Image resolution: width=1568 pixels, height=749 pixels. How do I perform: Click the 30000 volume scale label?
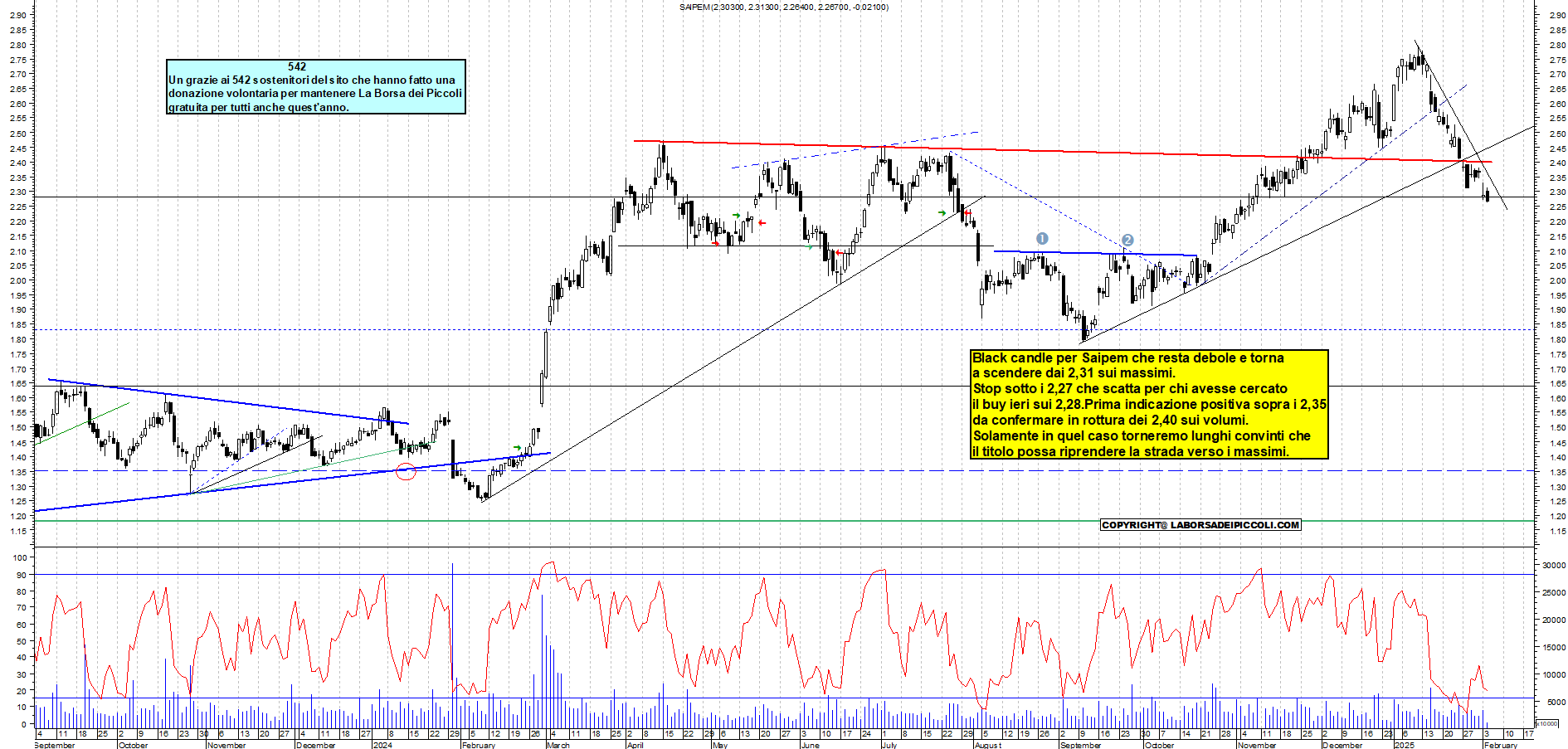pyautogui.click(x=1554, y=566)
